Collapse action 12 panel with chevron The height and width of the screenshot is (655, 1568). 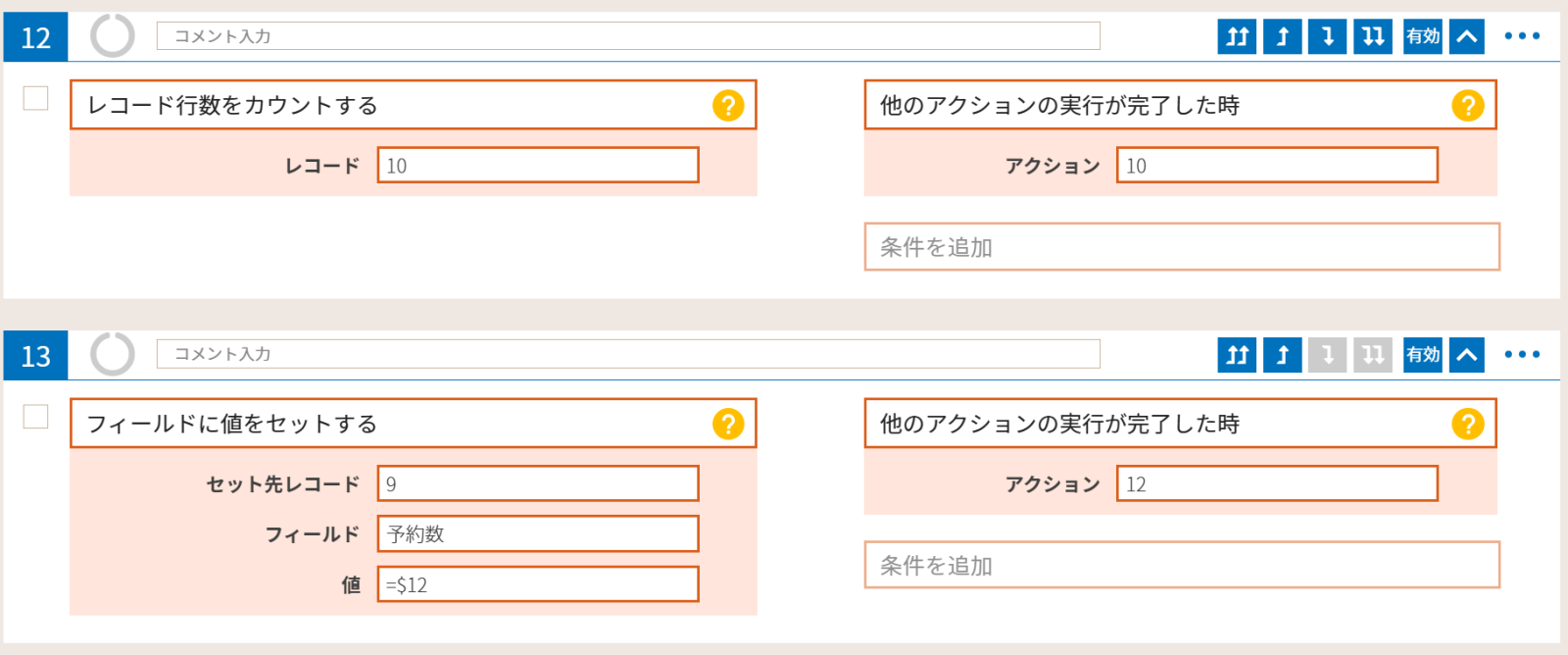point(1467,36)
